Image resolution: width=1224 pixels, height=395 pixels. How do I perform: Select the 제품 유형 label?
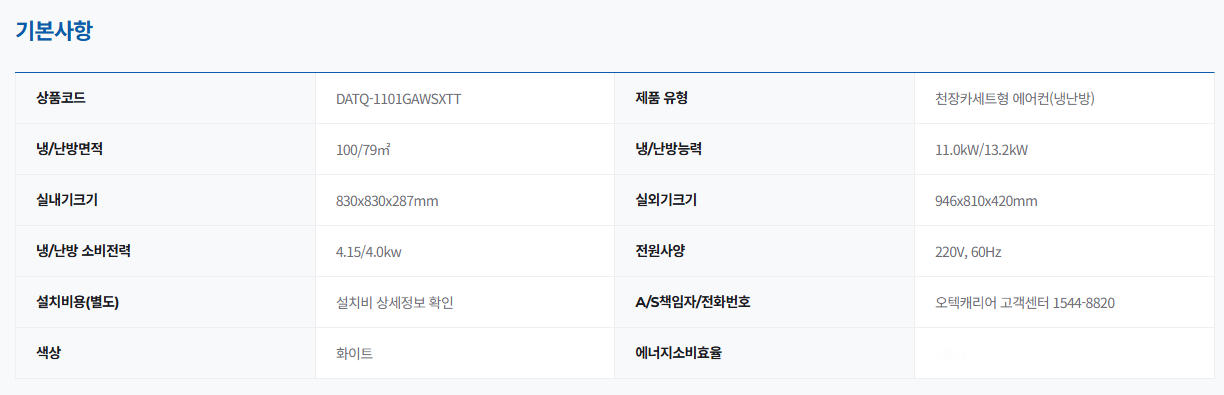[661, 98]
